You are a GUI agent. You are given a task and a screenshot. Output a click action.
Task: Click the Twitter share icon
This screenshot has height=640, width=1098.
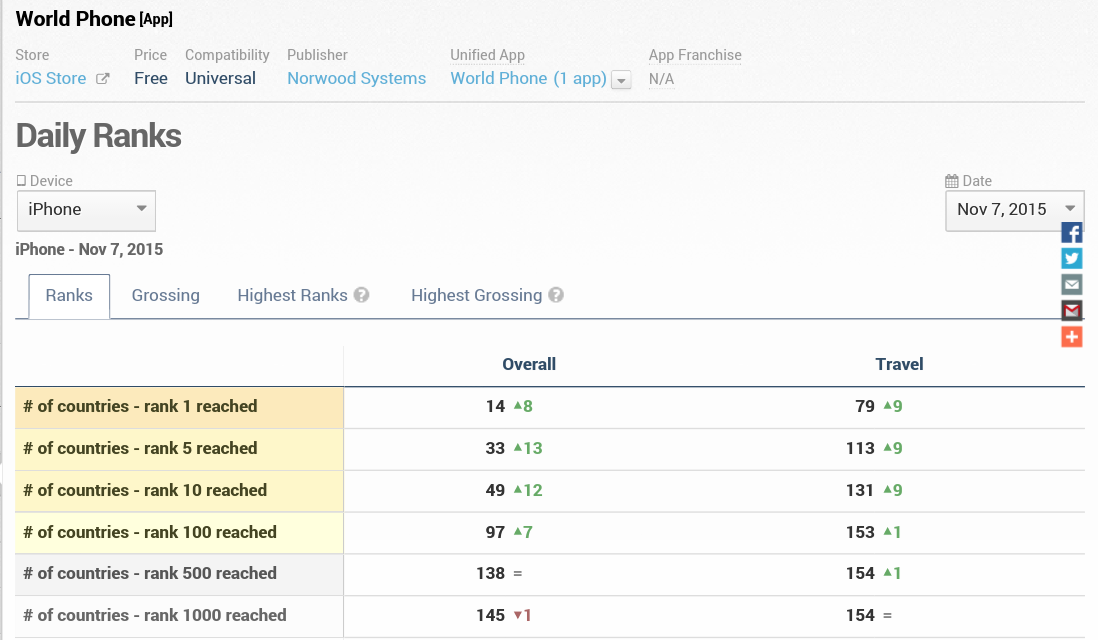[x=1072, y=259]
